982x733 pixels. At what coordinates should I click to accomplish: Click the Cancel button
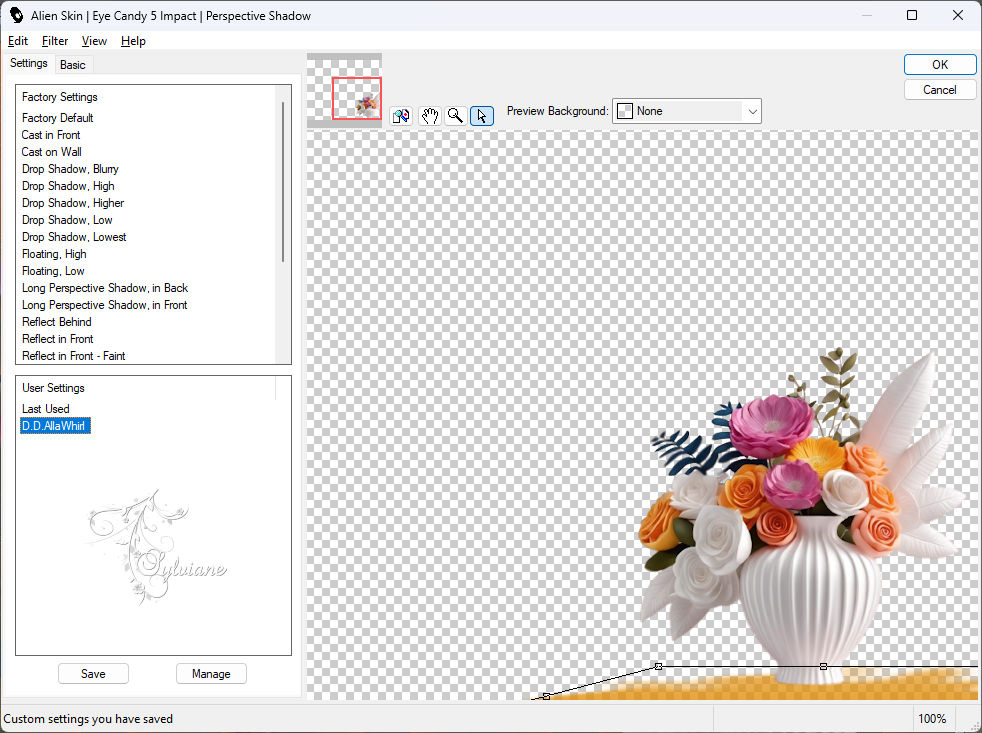tap(939, 90)
